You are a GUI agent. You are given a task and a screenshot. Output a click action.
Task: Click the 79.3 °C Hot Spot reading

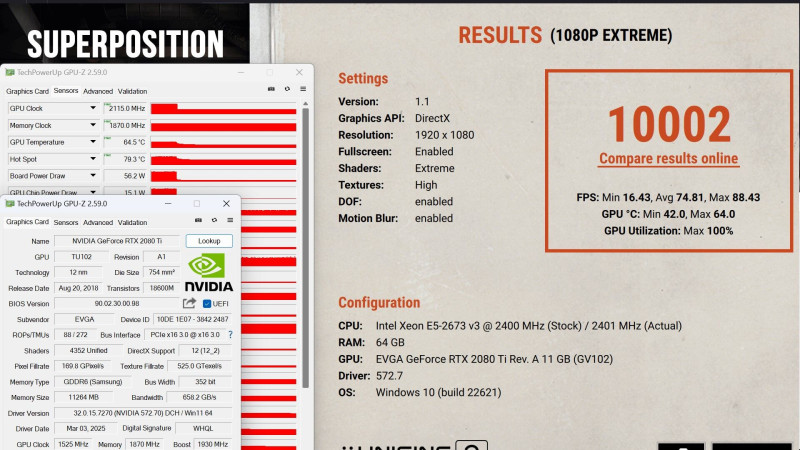point(126,159)
